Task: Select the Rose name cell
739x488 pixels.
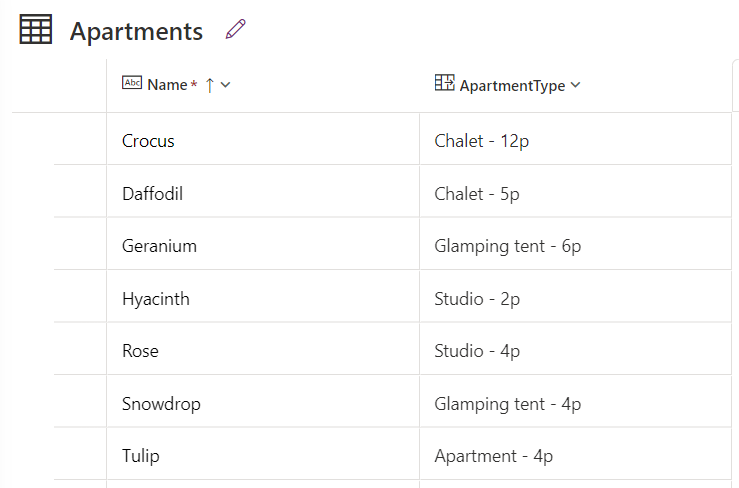Action: pos(263,349)
